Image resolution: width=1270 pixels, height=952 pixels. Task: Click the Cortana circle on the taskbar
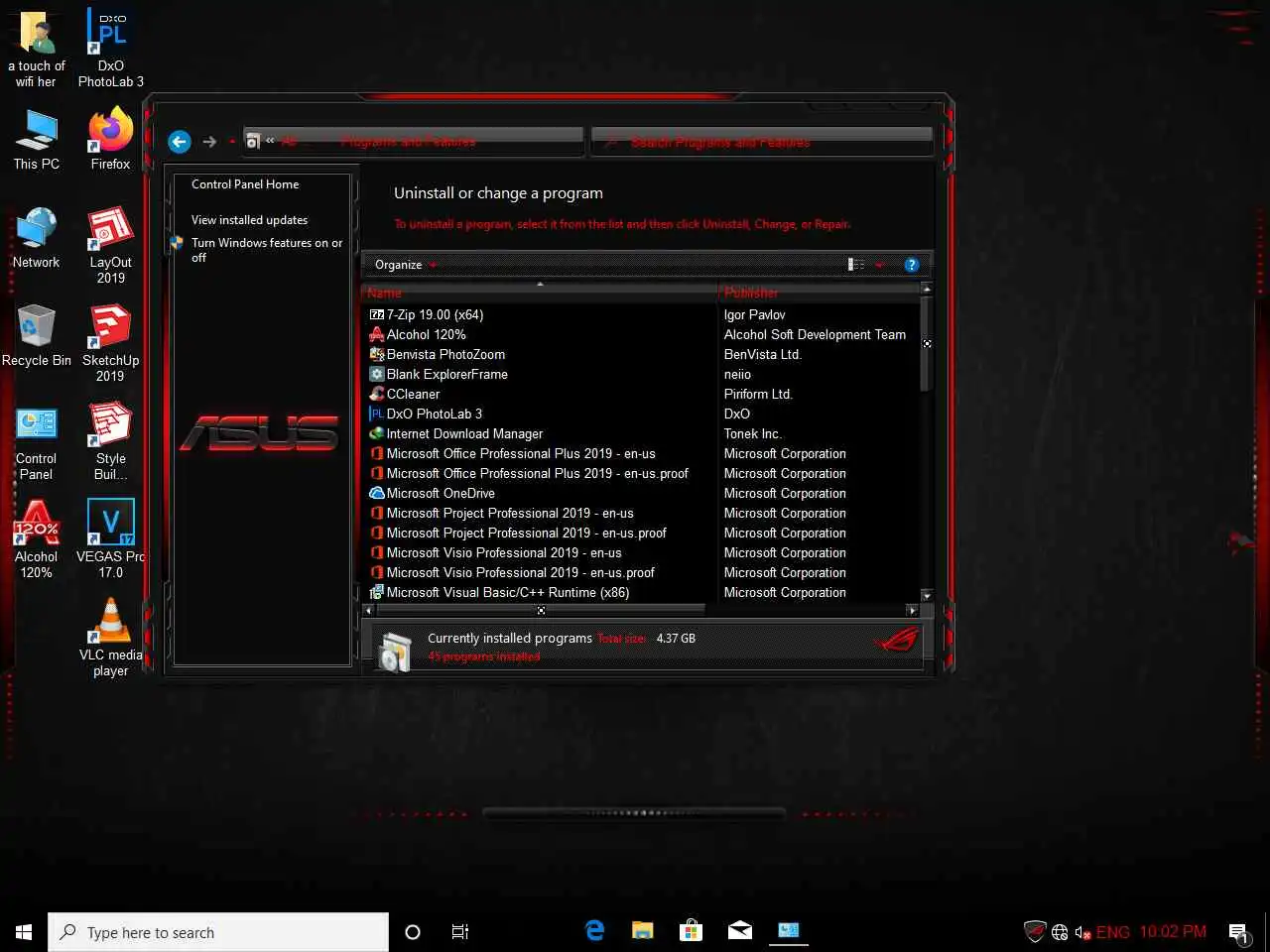coord(413,932)
